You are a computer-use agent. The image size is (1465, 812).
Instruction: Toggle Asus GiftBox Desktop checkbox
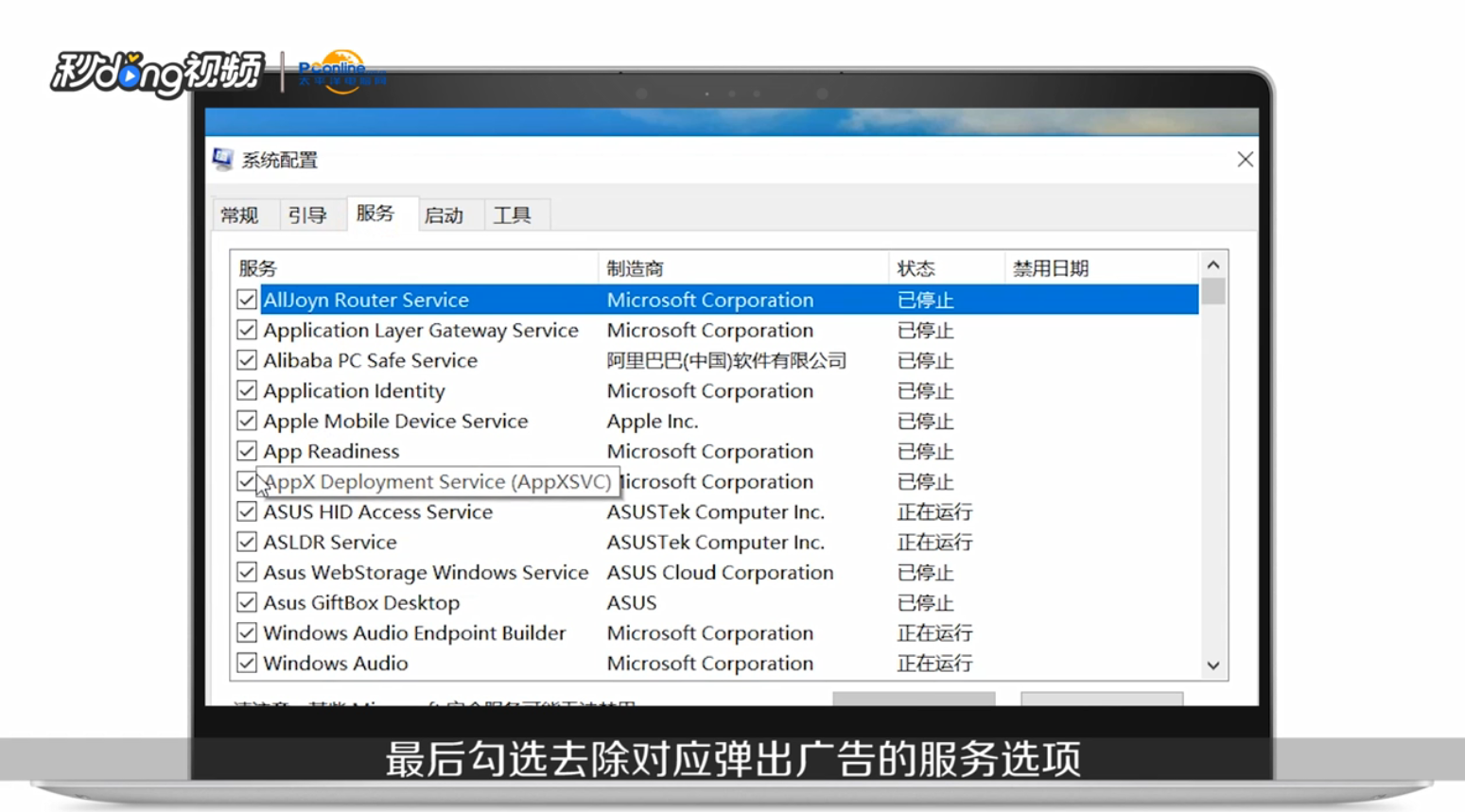coord(247,602)
